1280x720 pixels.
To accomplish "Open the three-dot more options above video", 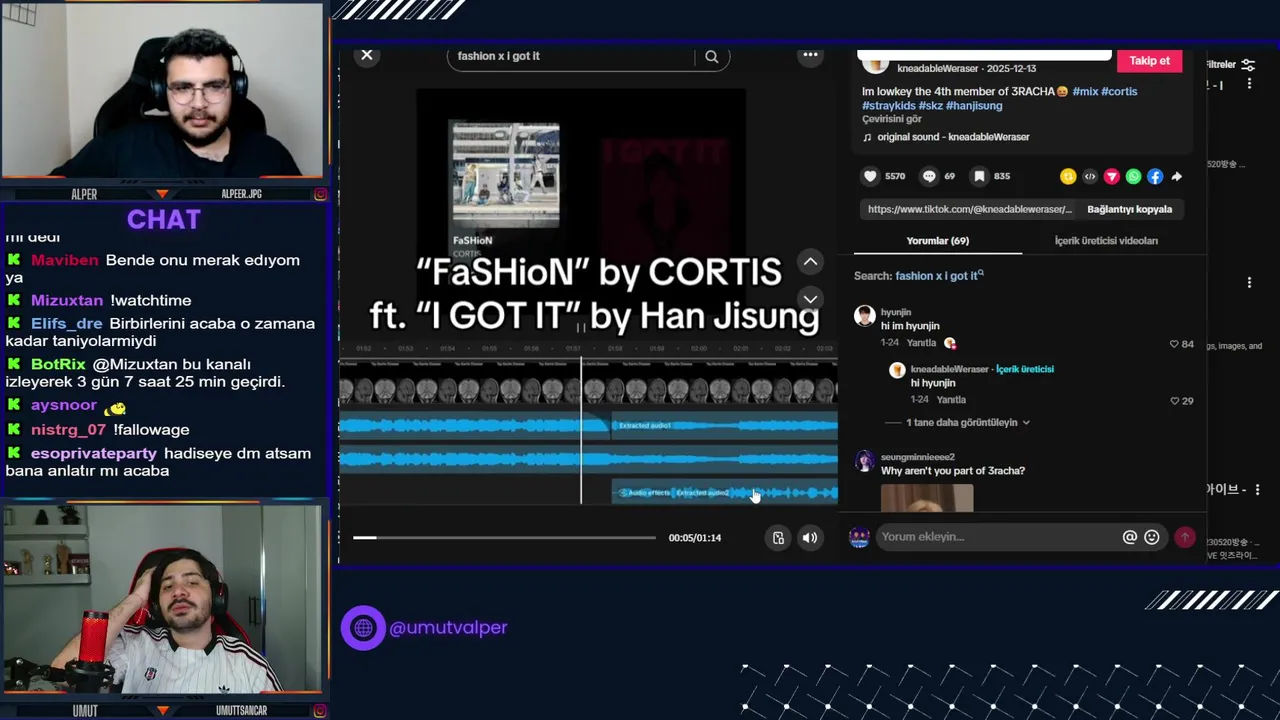I will pos(810,55).
